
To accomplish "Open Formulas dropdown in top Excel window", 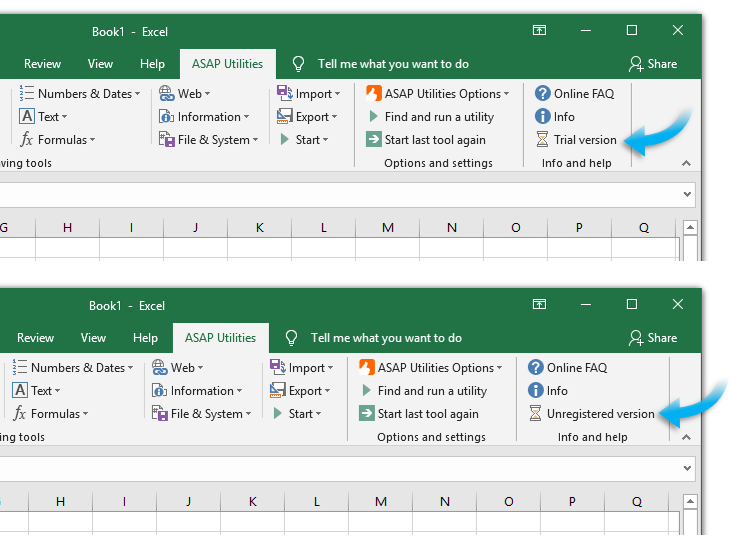I will [x=58, y=140].
